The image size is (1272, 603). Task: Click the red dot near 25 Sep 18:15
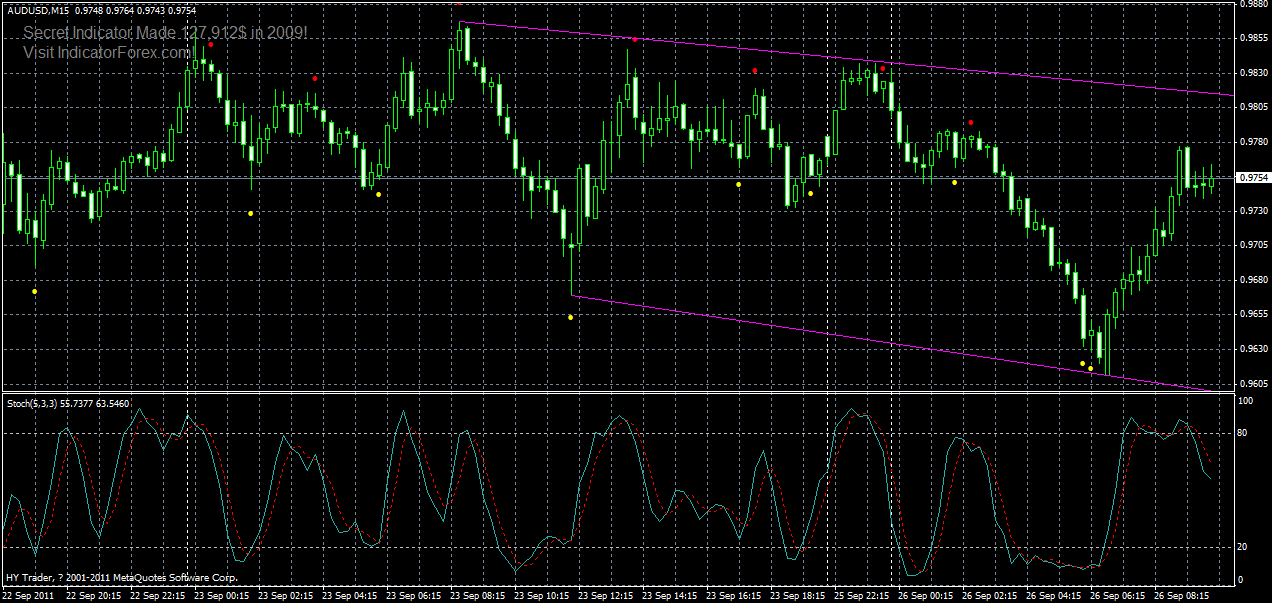click(755, 70)
